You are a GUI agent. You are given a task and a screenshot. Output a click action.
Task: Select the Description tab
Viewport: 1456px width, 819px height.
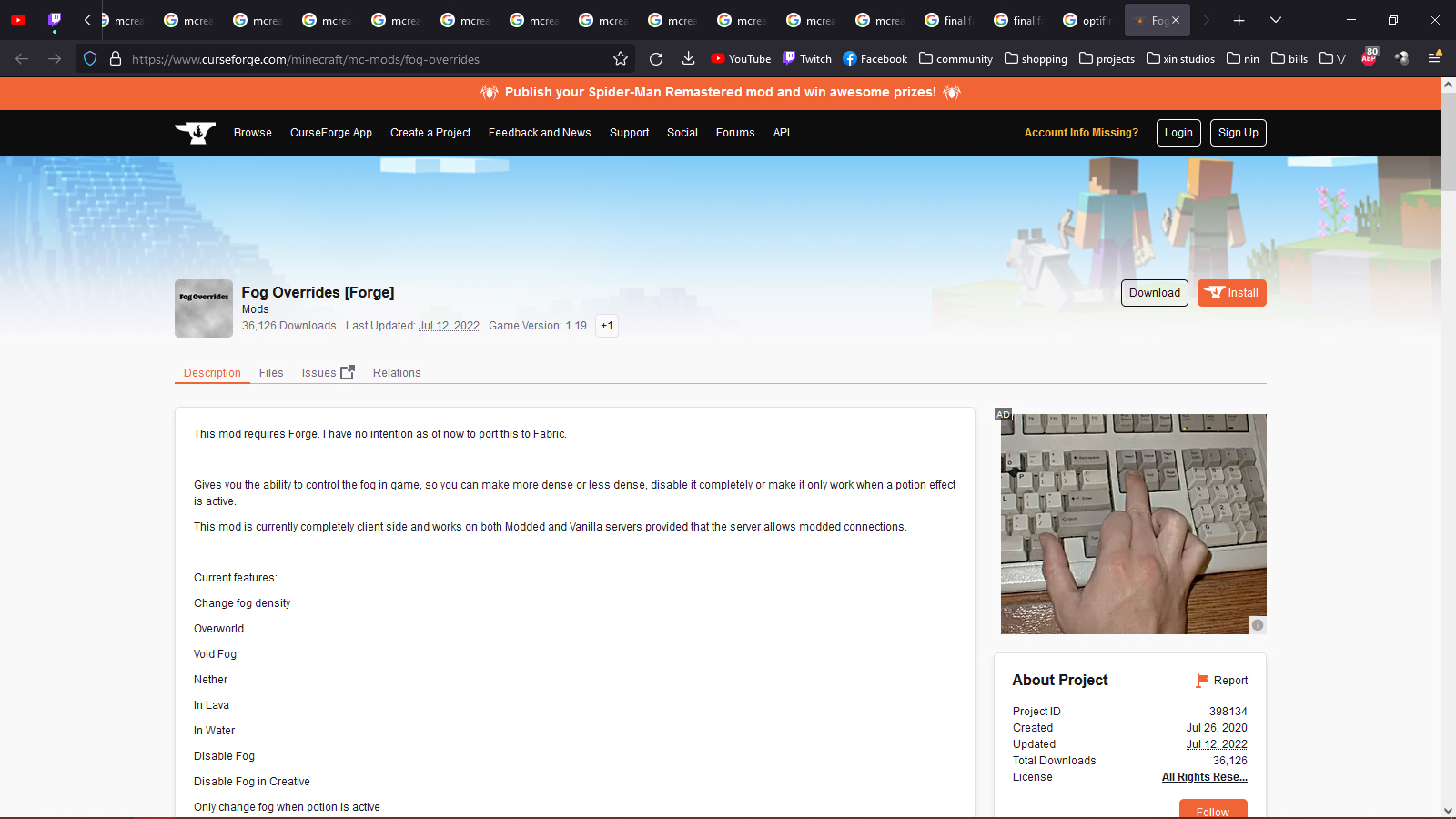212,373
